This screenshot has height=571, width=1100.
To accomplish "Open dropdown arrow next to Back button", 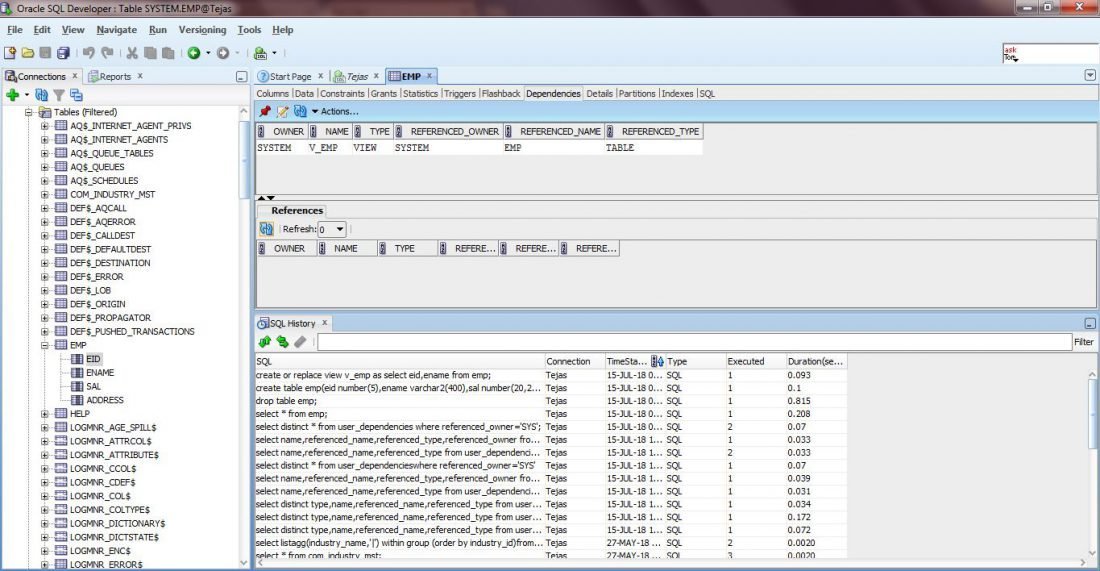I will [x=208, y=53].
